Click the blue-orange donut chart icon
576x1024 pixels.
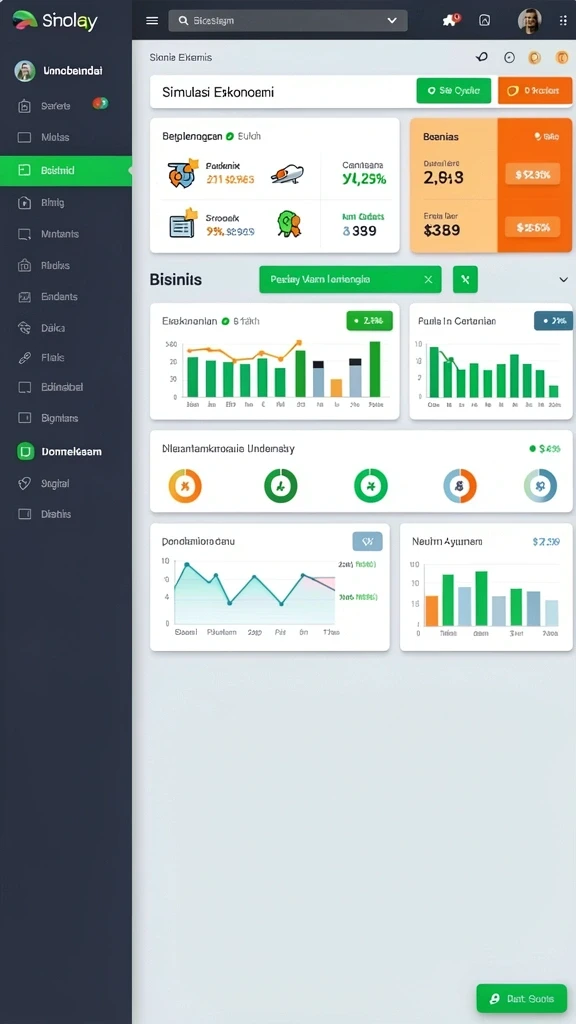(x=460, y=486)
